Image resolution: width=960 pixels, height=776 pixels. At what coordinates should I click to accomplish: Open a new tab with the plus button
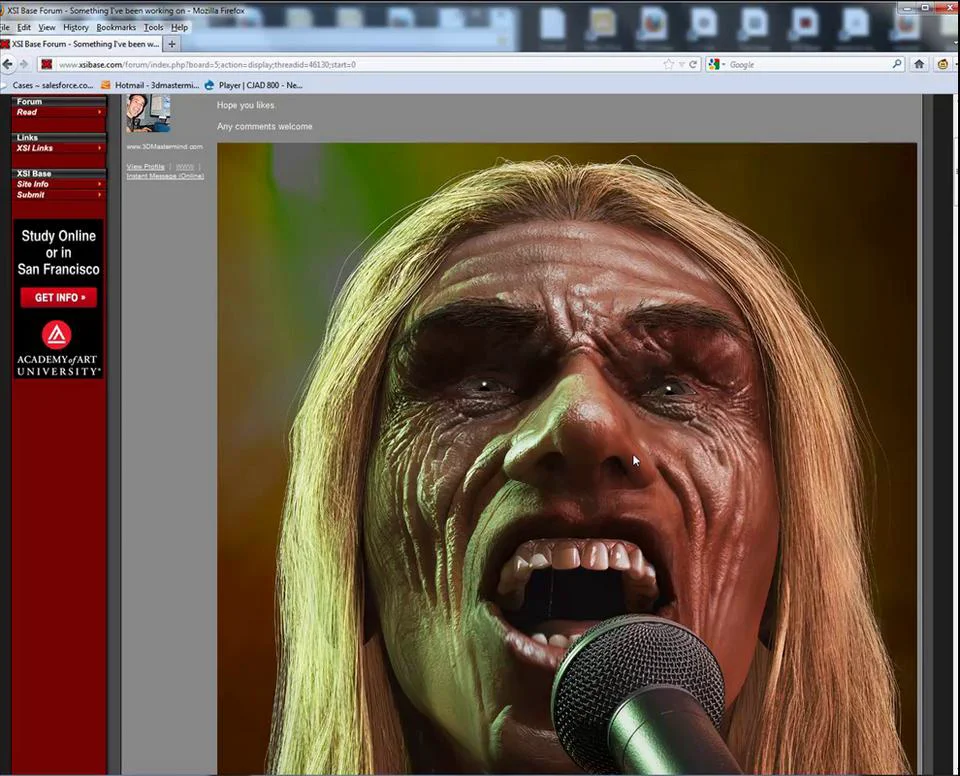click(172, 44)
